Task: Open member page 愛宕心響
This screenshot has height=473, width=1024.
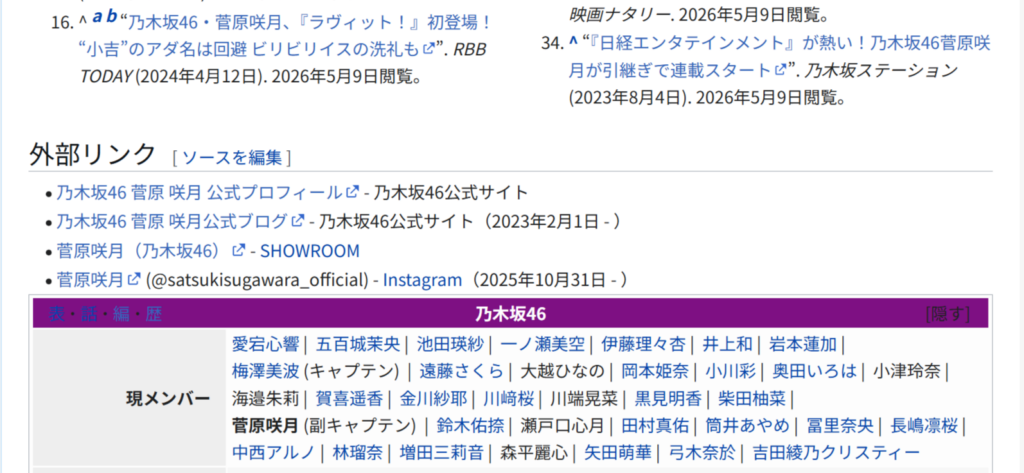Action: coord(265,344)
